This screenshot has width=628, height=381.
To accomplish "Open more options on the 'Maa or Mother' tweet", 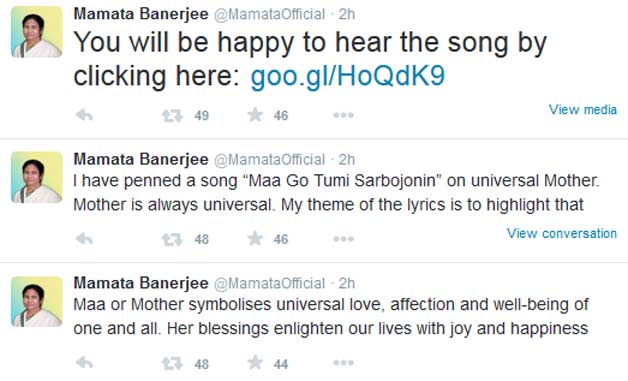I will (x=343, y=363).
